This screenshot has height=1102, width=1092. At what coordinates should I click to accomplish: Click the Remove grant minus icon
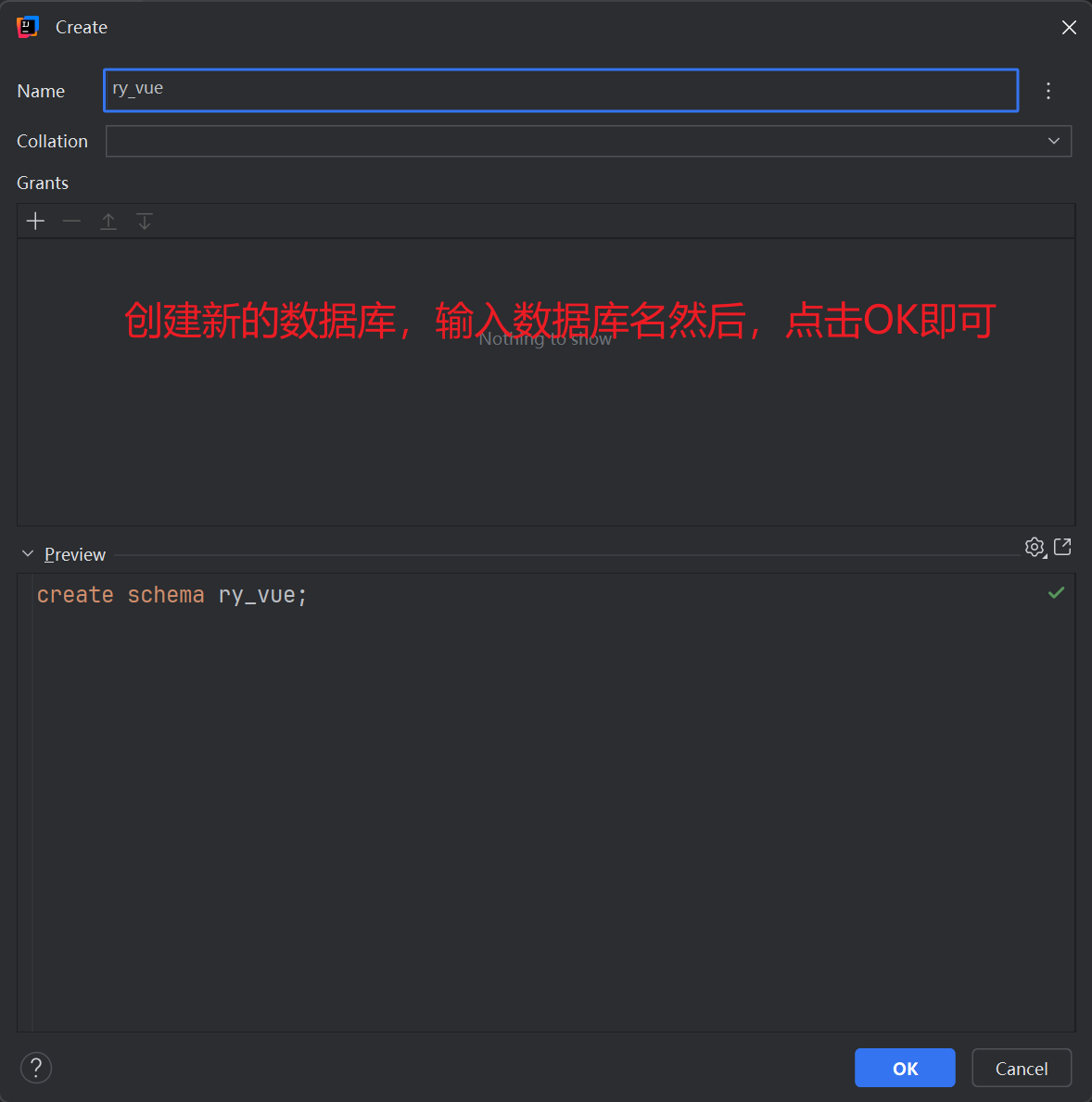[x=71, y=221]
